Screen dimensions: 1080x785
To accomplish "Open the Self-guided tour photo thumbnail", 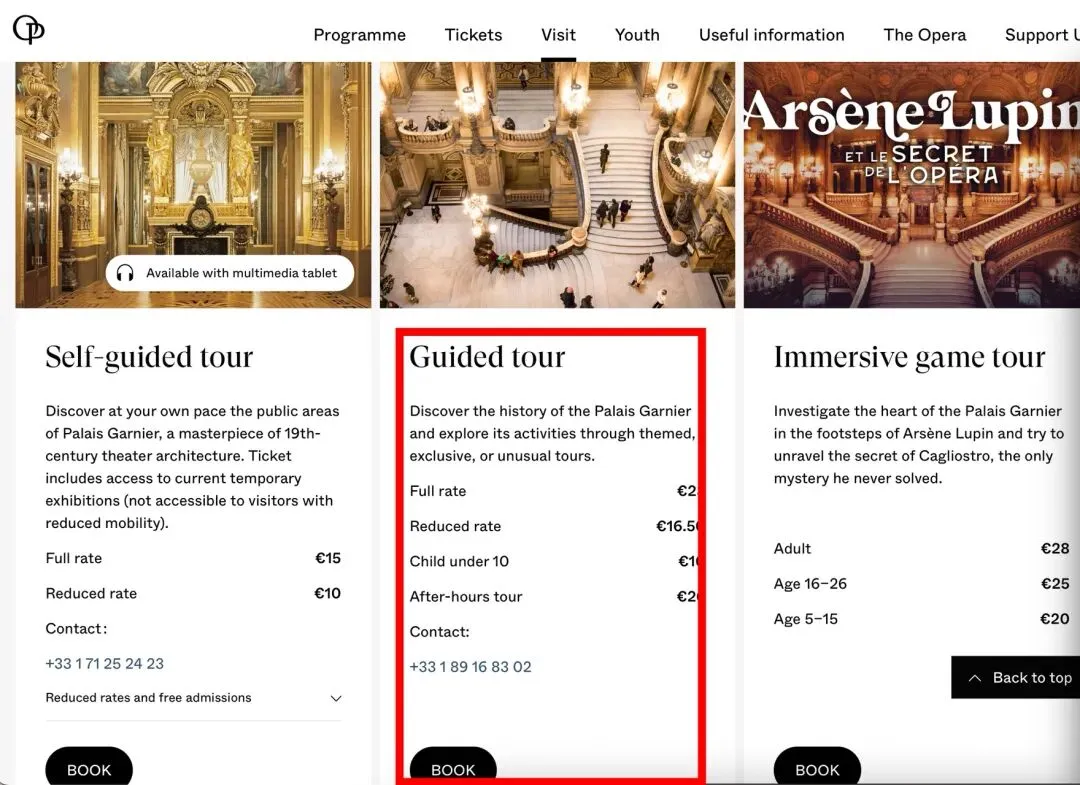I will pyautogui.click(x=193, y=185).
